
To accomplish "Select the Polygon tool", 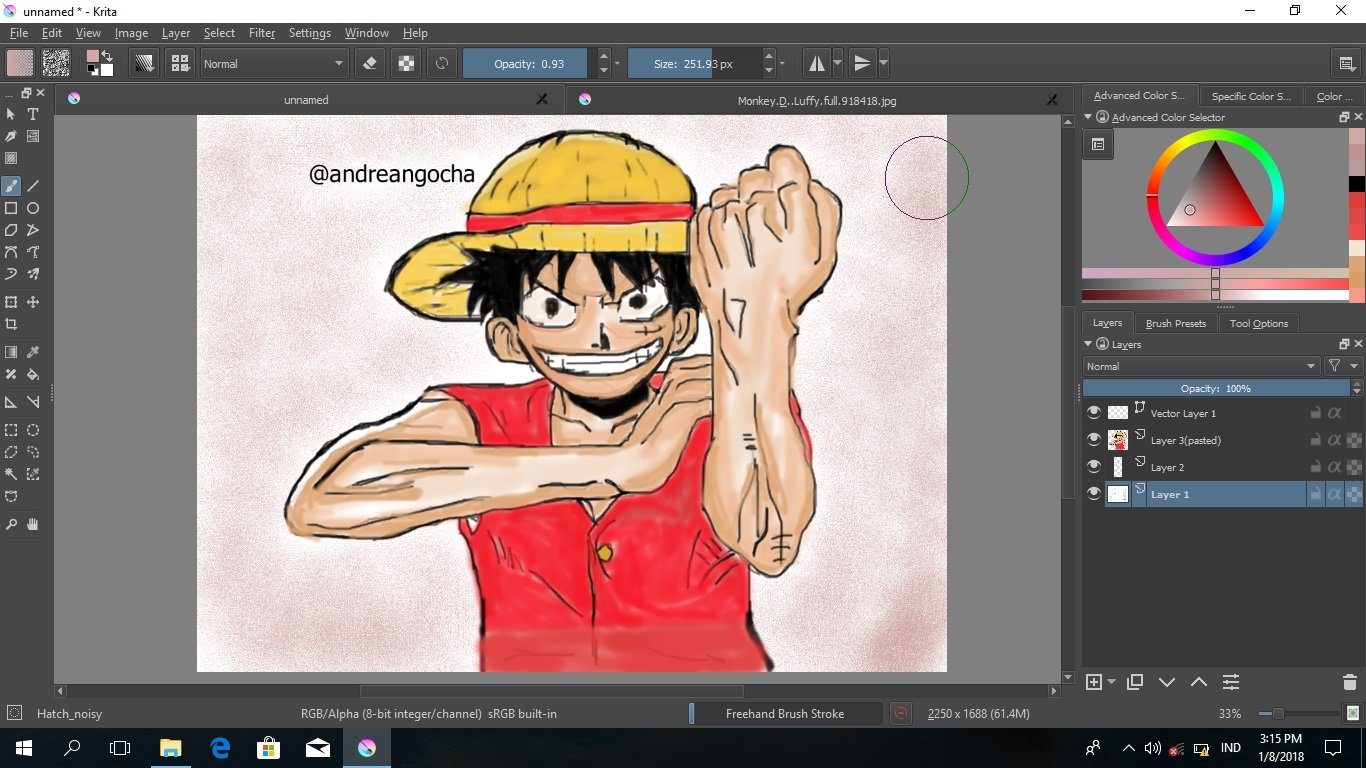I will [x=11, y=230].
